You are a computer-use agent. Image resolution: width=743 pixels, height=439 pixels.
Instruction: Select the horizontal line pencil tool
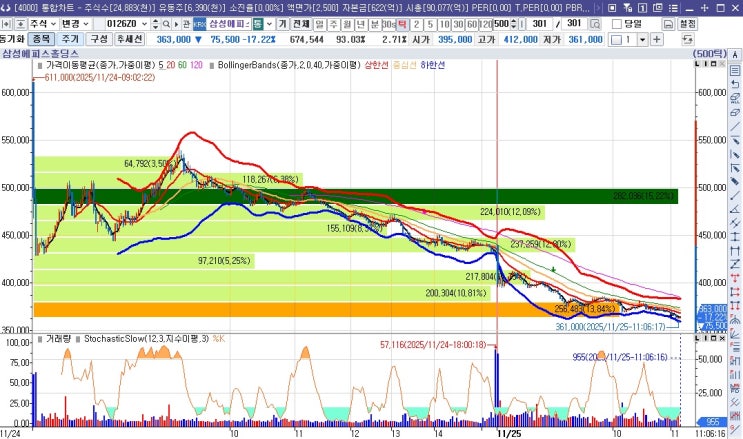(x=734, y=140)
